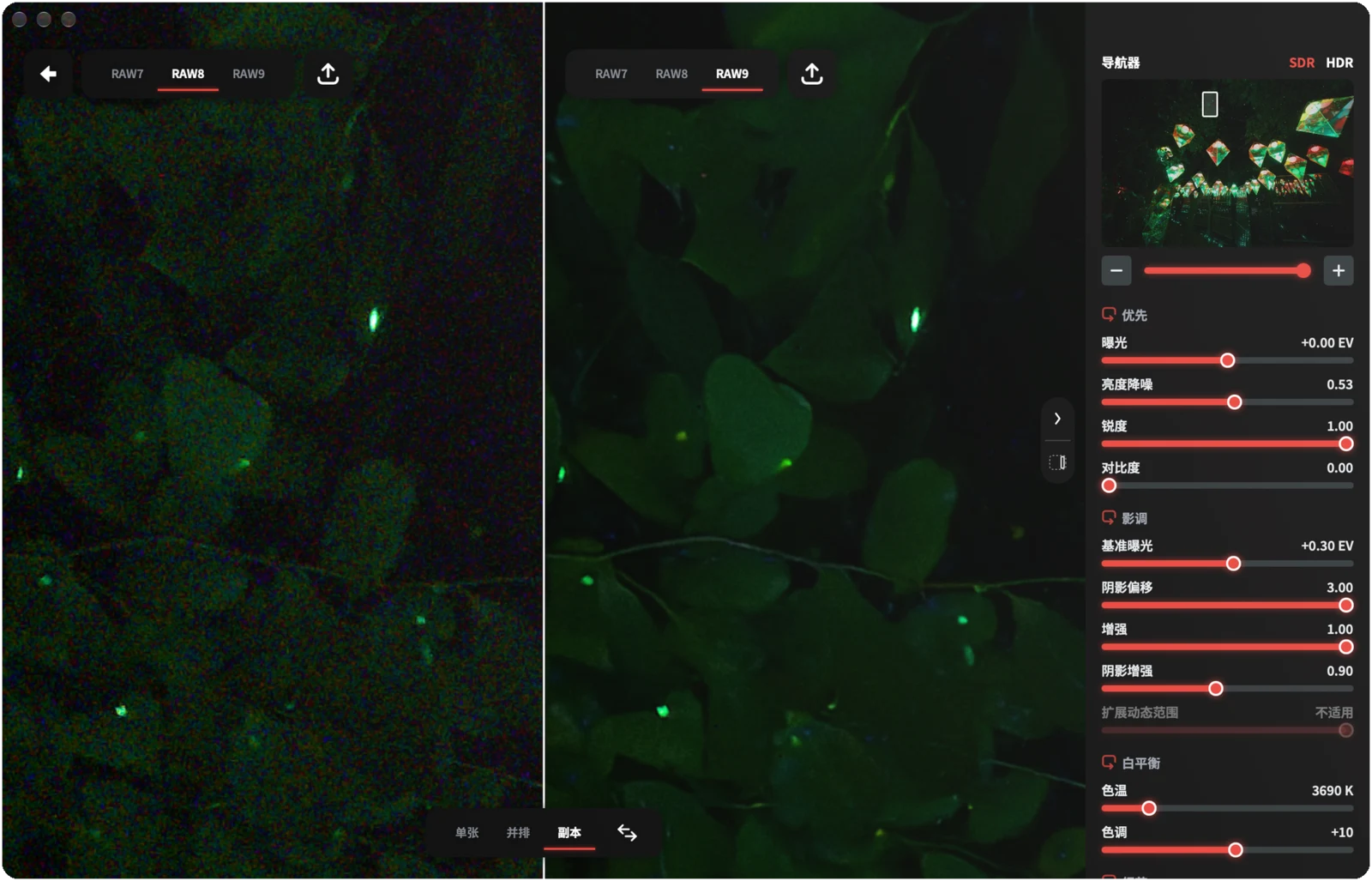Click the 3690 K color temperature value
The height and width of the screenshot is (881, 1372).
pyautogui.click(x=1332, y=791)
